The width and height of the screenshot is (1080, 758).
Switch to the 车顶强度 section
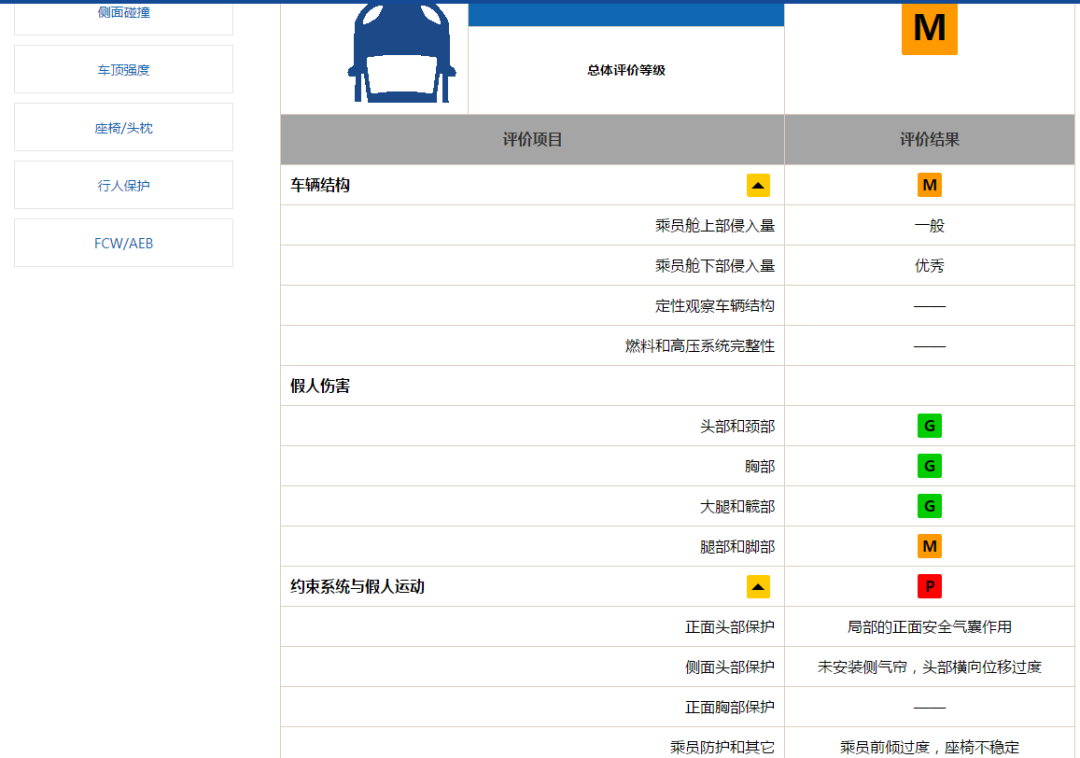[122, 68]
